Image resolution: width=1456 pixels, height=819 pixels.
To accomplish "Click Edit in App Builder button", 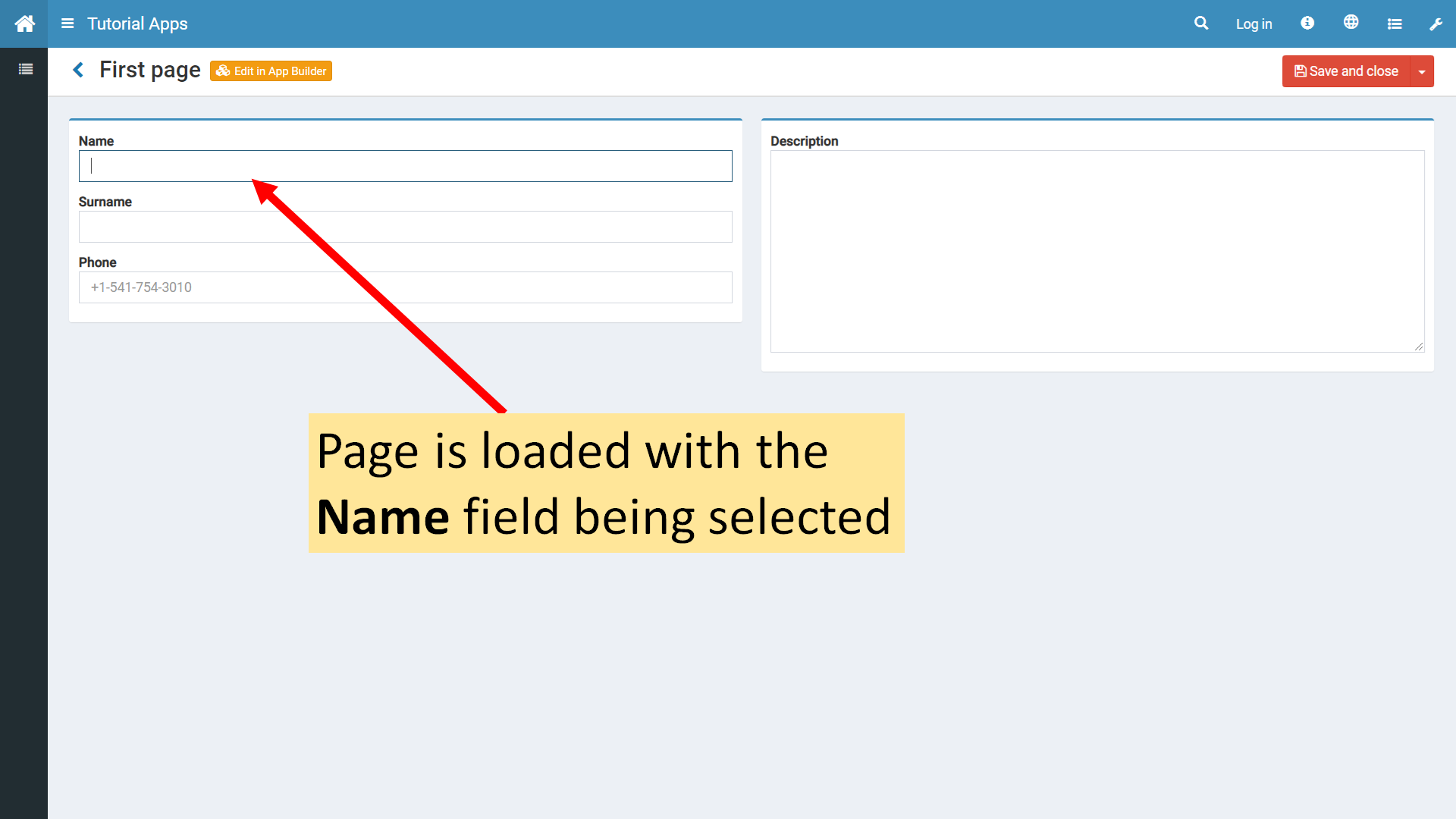I will point(271,71).
